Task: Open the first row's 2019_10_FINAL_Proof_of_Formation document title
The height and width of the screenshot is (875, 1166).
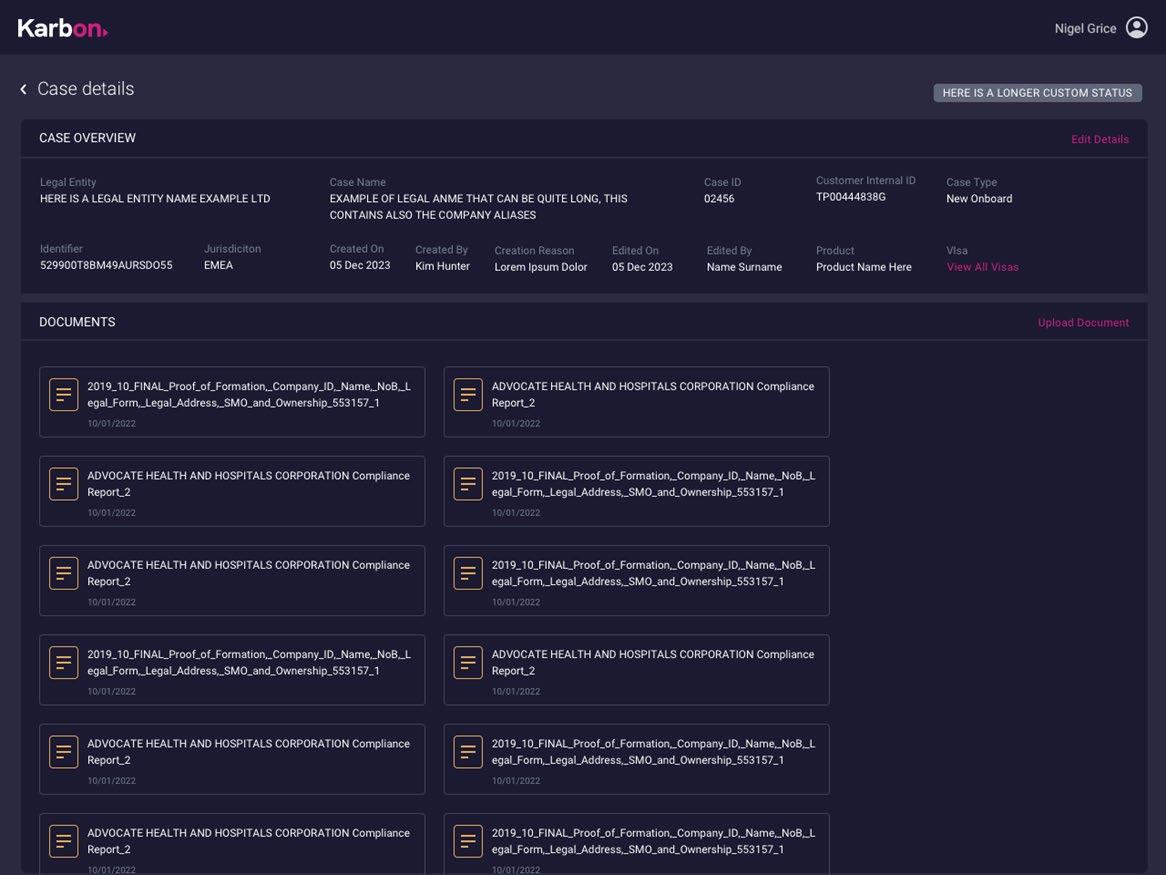Action: 249,395
